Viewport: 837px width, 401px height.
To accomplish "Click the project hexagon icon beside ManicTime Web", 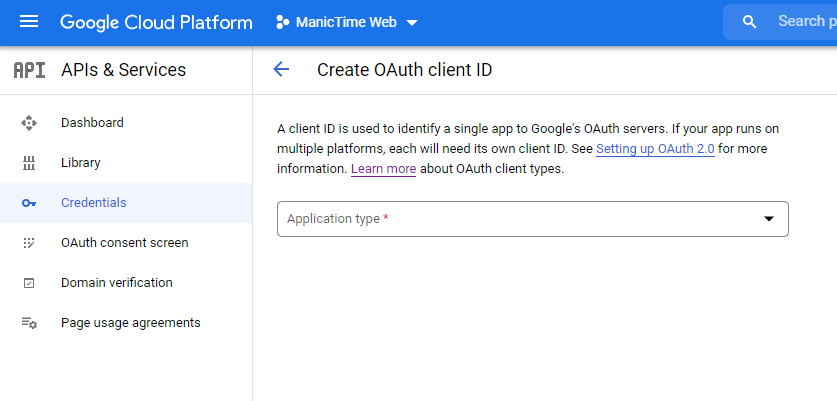I will [282, 22].
